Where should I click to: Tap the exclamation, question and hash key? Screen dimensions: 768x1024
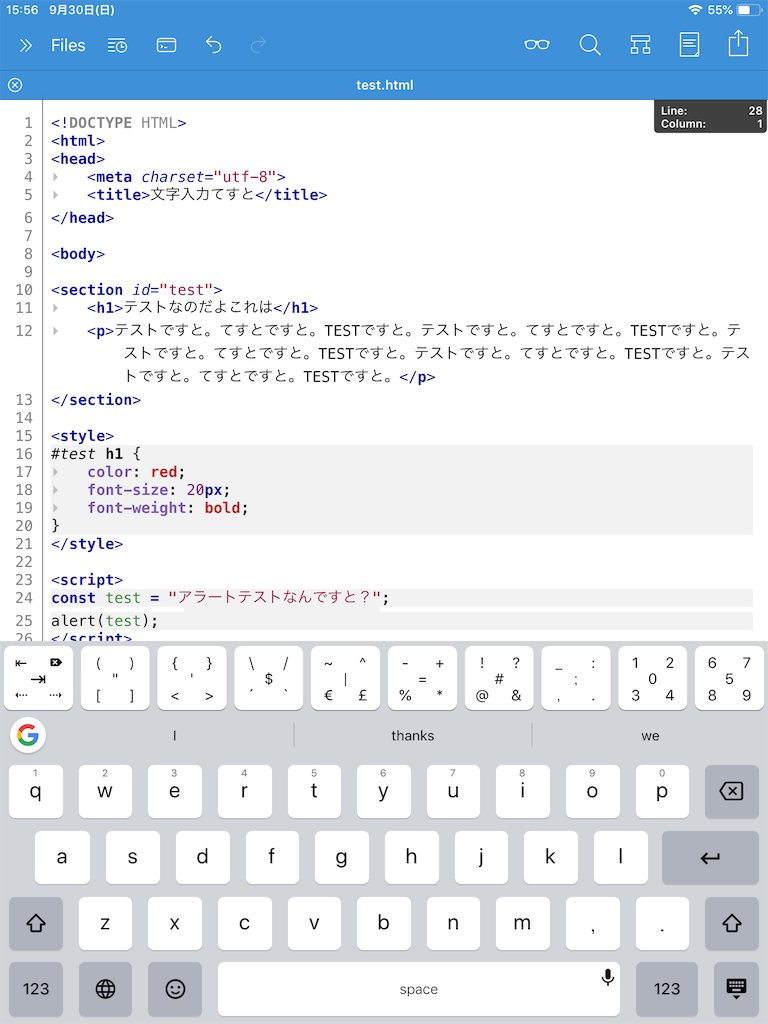499,678
